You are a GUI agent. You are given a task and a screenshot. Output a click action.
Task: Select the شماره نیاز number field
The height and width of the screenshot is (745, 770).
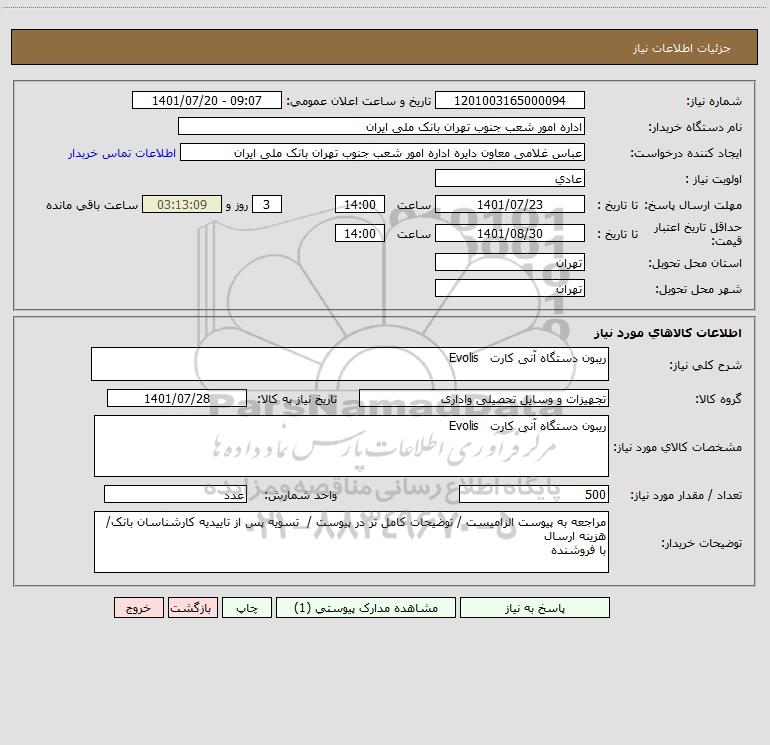pos(510,100)
